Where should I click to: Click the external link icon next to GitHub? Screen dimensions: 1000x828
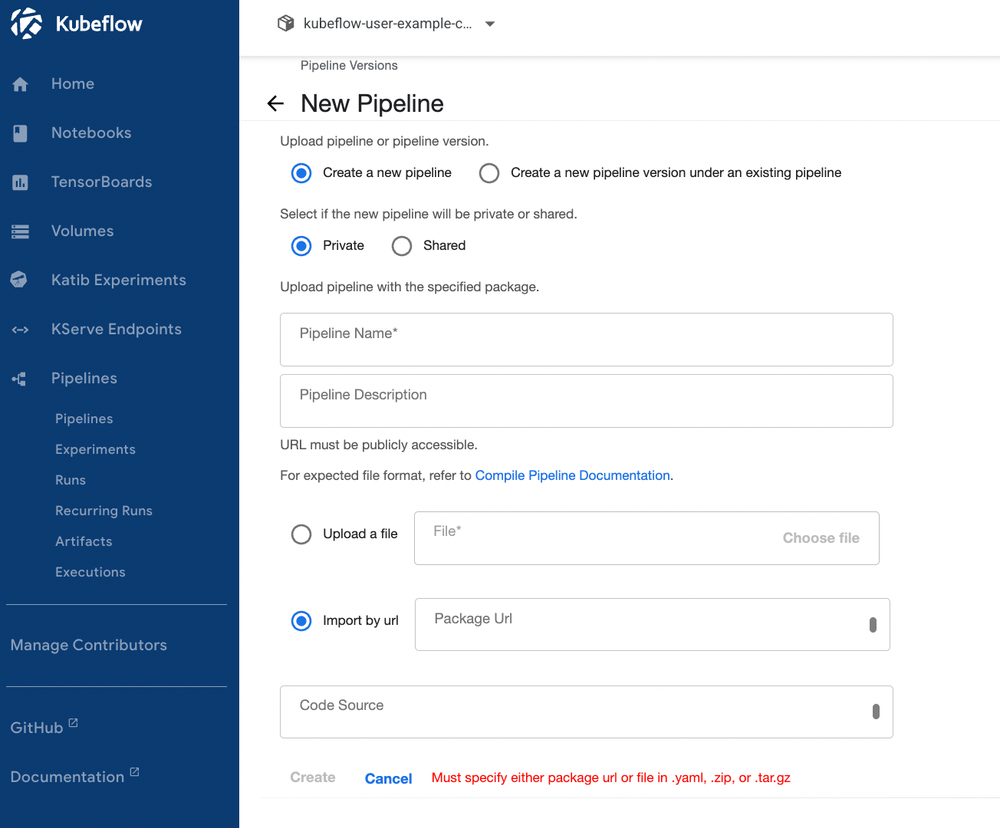tap(73, 723)
